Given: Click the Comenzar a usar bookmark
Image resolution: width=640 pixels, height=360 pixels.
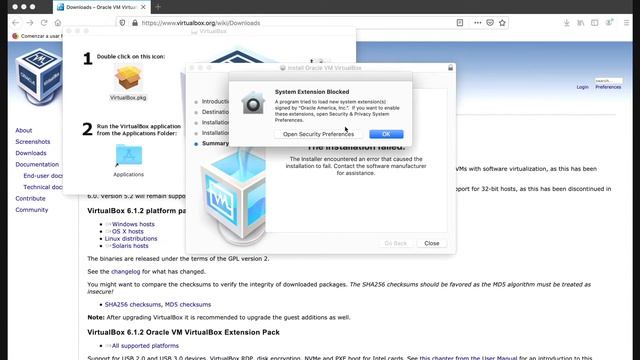Looking at the screenshot, I should pyautogui.click(x=37, y=36).
